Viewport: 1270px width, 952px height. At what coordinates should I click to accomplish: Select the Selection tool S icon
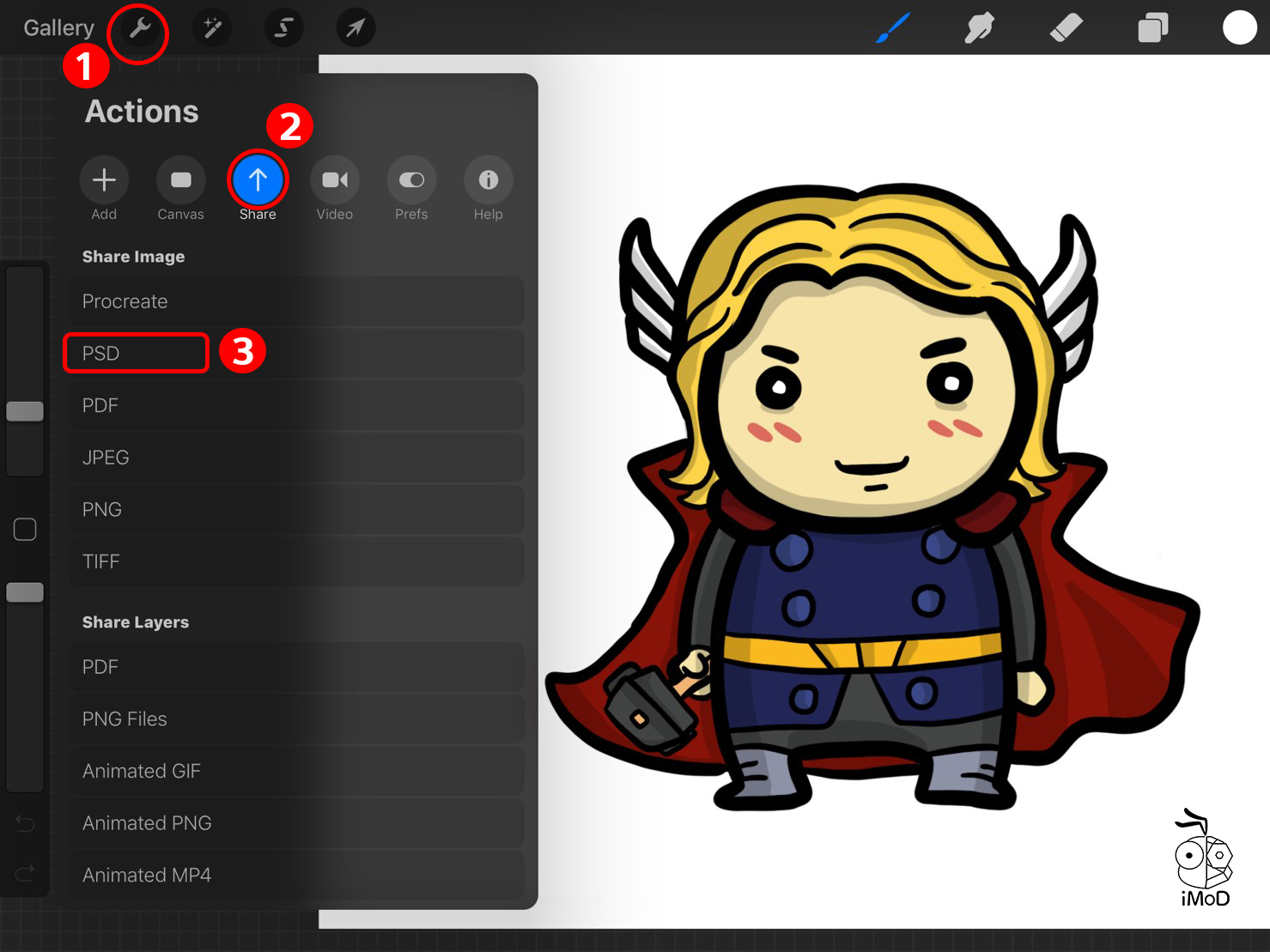[x=283, y=29]
